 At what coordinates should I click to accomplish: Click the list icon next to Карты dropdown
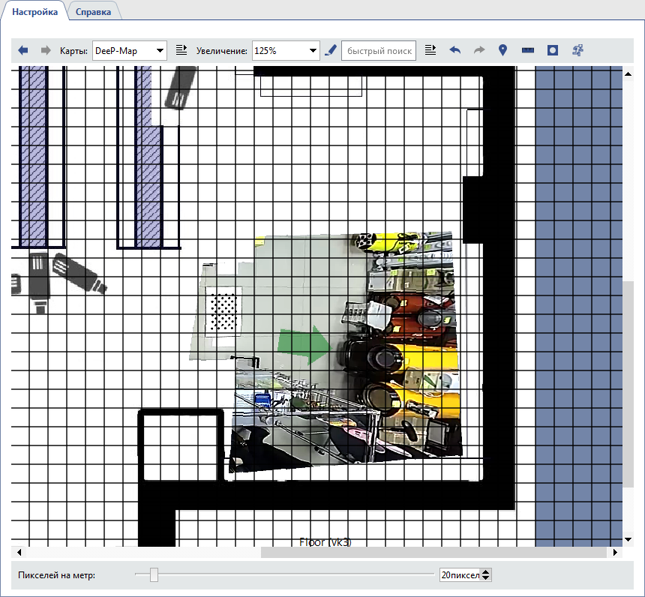point(181,50)
